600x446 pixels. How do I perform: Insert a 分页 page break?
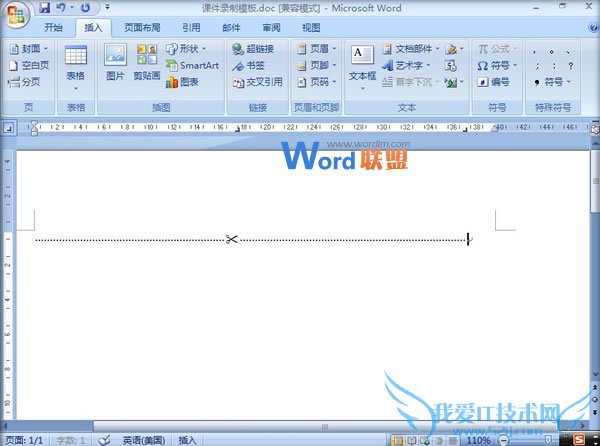[x=24, y=81]
